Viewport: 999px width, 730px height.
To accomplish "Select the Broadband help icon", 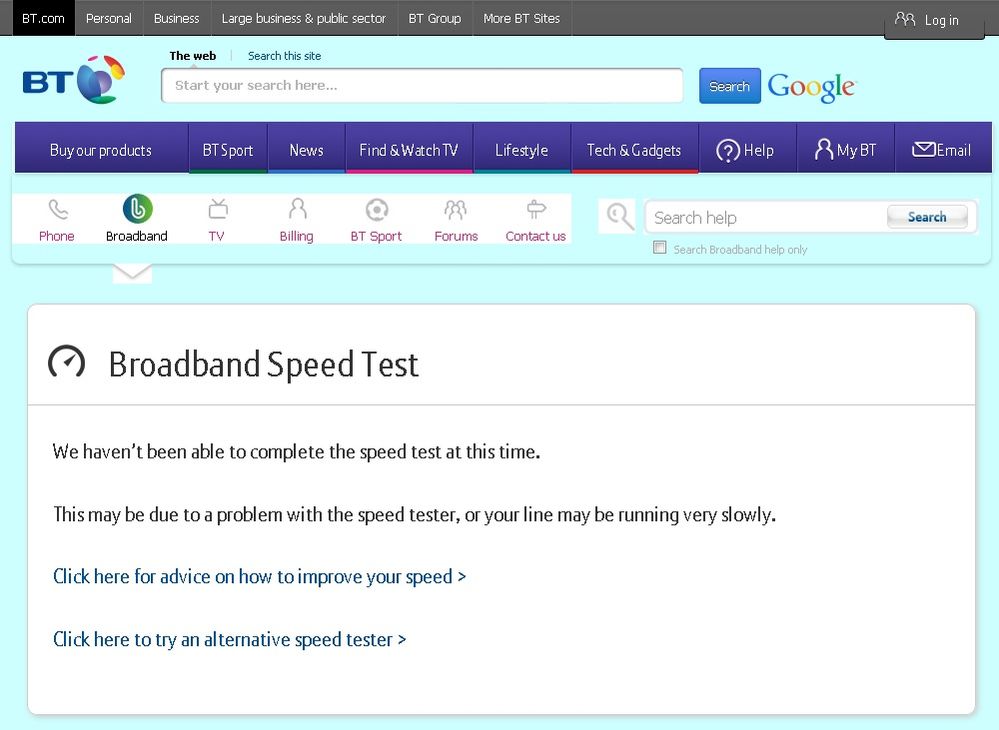I will point(137,209).
